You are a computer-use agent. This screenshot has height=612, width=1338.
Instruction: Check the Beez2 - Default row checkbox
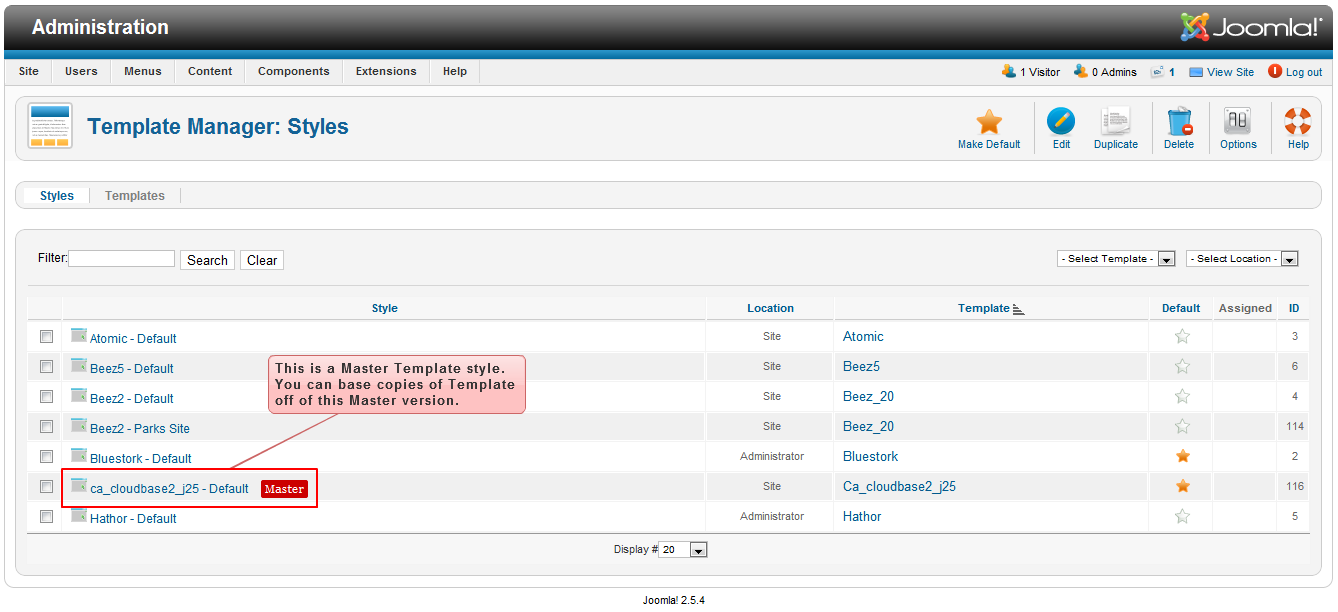click(46, 397)
